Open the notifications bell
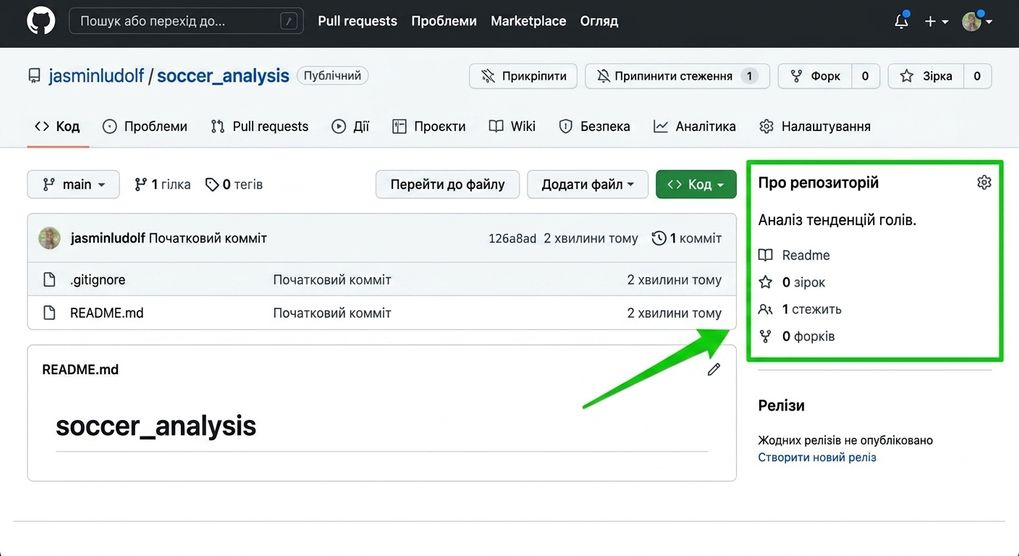This screenshot has width=1019, height=556. tap(901, 21)
